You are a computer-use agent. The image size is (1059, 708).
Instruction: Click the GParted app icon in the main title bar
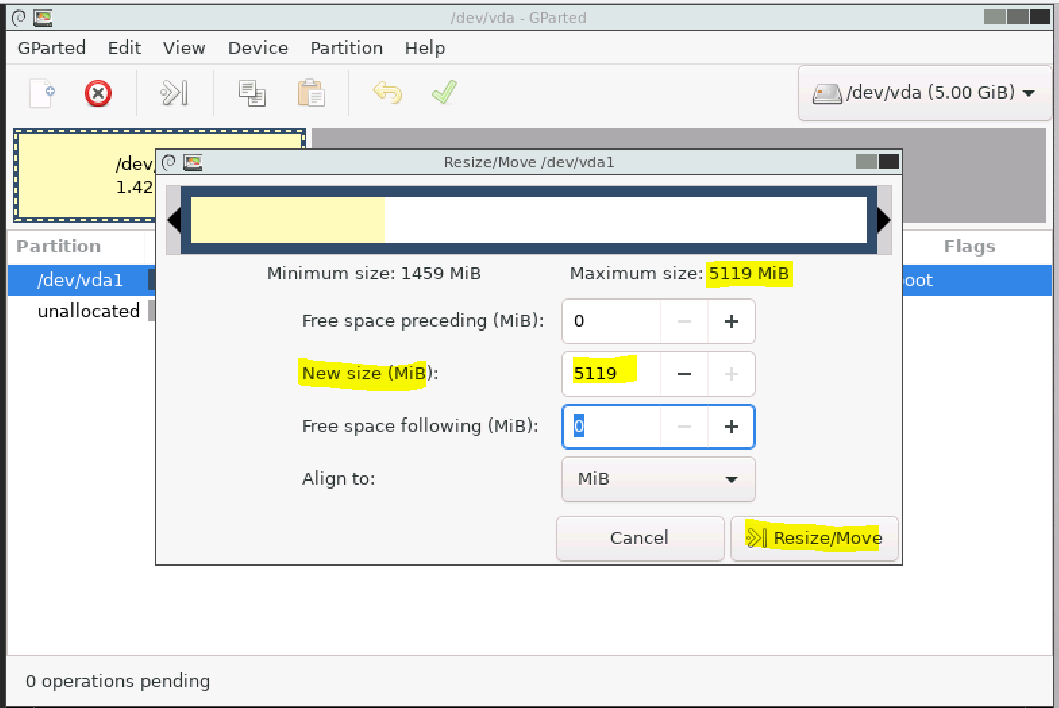pyautogui.click(x=43, y=18)
